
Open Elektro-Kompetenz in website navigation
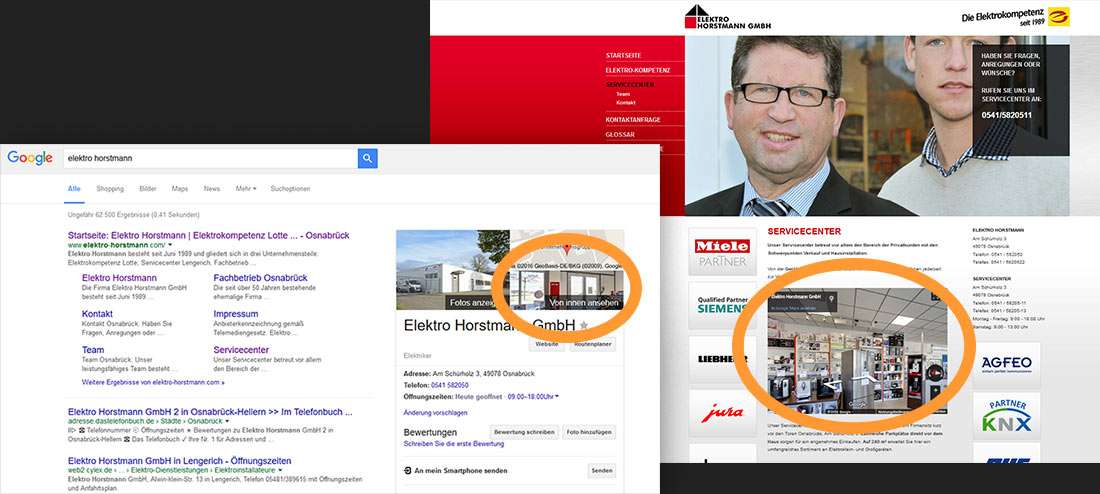click(x=638, y=70)
